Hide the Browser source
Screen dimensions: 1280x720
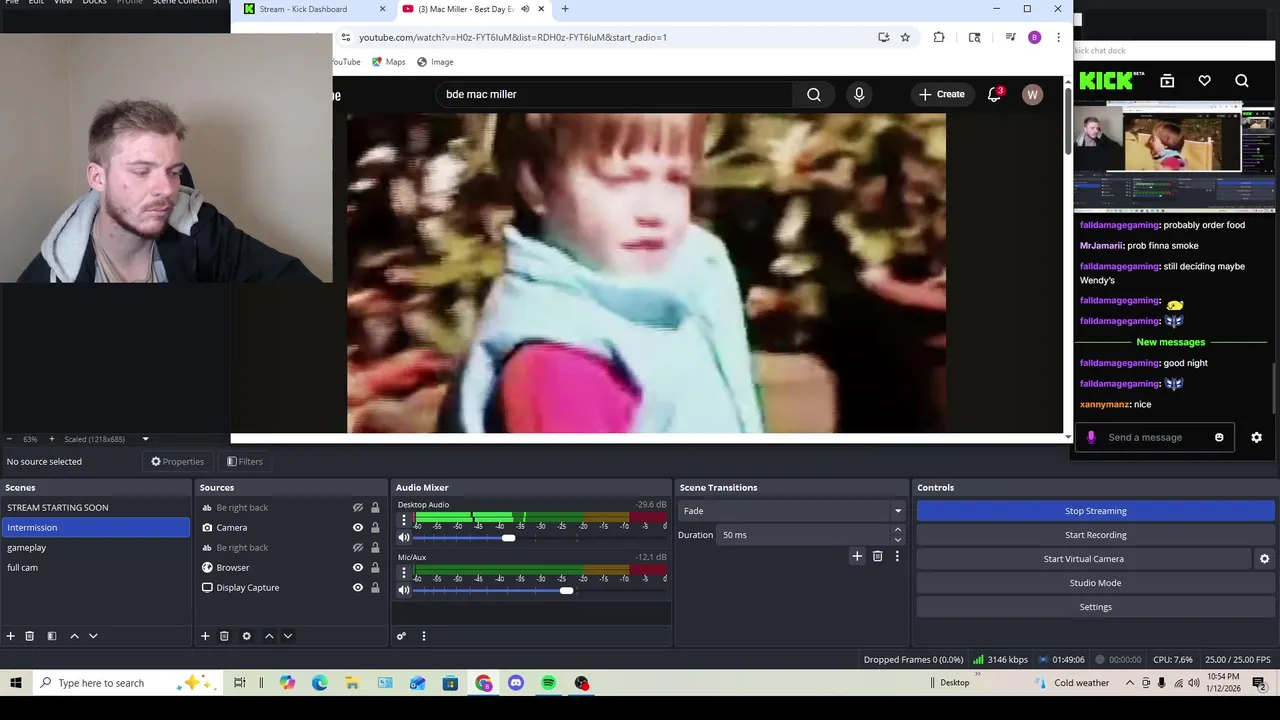[x=357, y=568]
